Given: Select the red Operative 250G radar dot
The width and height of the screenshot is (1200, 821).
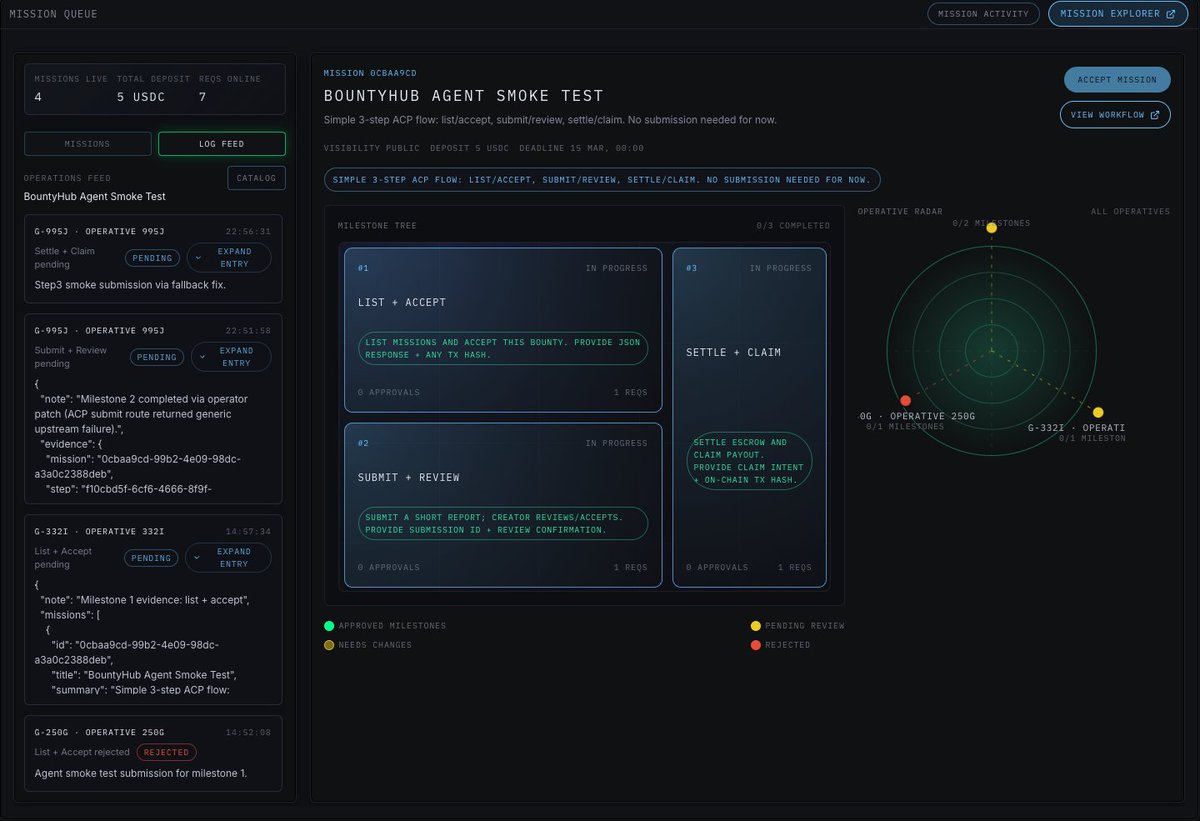Looking at the screenshot, I should [905, 400].
